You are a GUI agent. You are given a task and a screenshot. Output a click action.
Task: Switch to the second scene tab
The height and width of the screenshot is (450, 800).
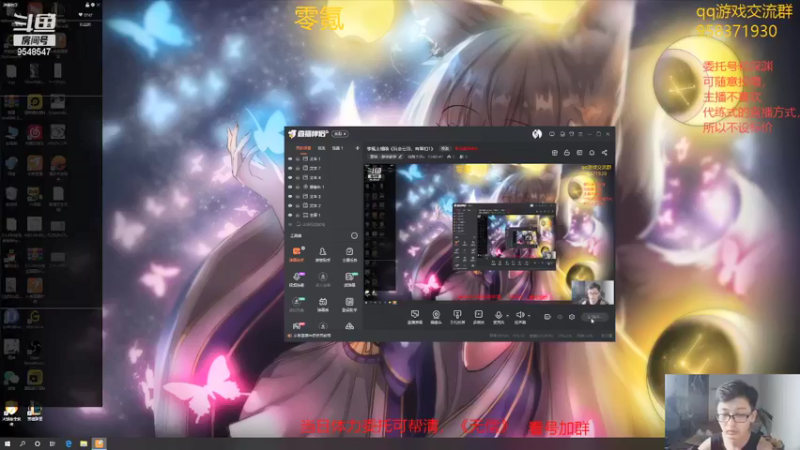click(x=321, y=148)
